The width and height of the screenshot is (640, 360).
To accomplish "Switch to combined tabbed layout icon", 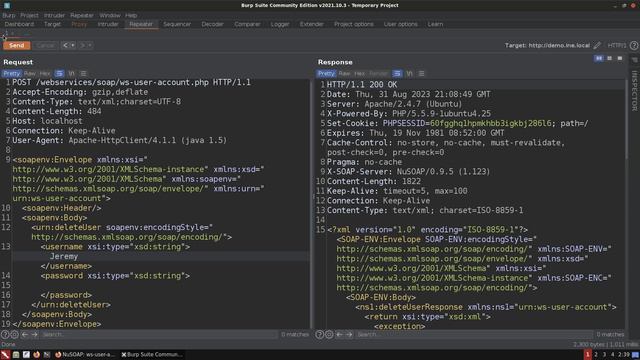I will (620, 59).
